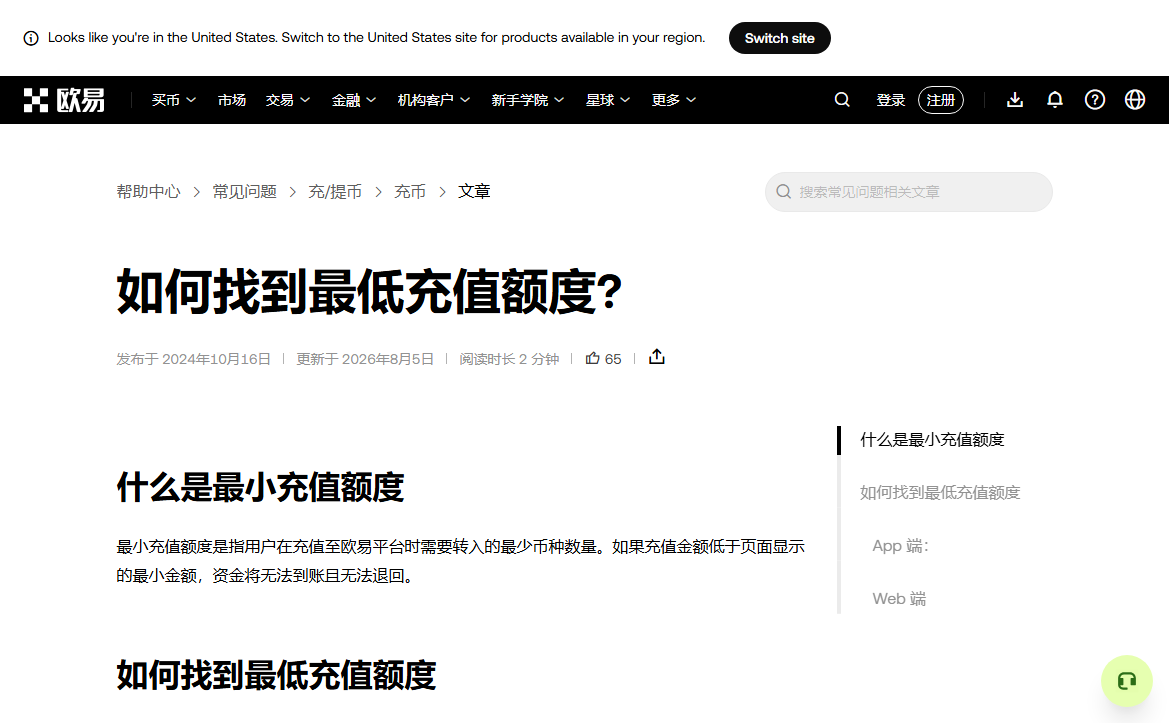Expand the 更多 dropdown menu
Image resolution: width=1169 pixels, height=723 pixels.
(x=674, y=100)
